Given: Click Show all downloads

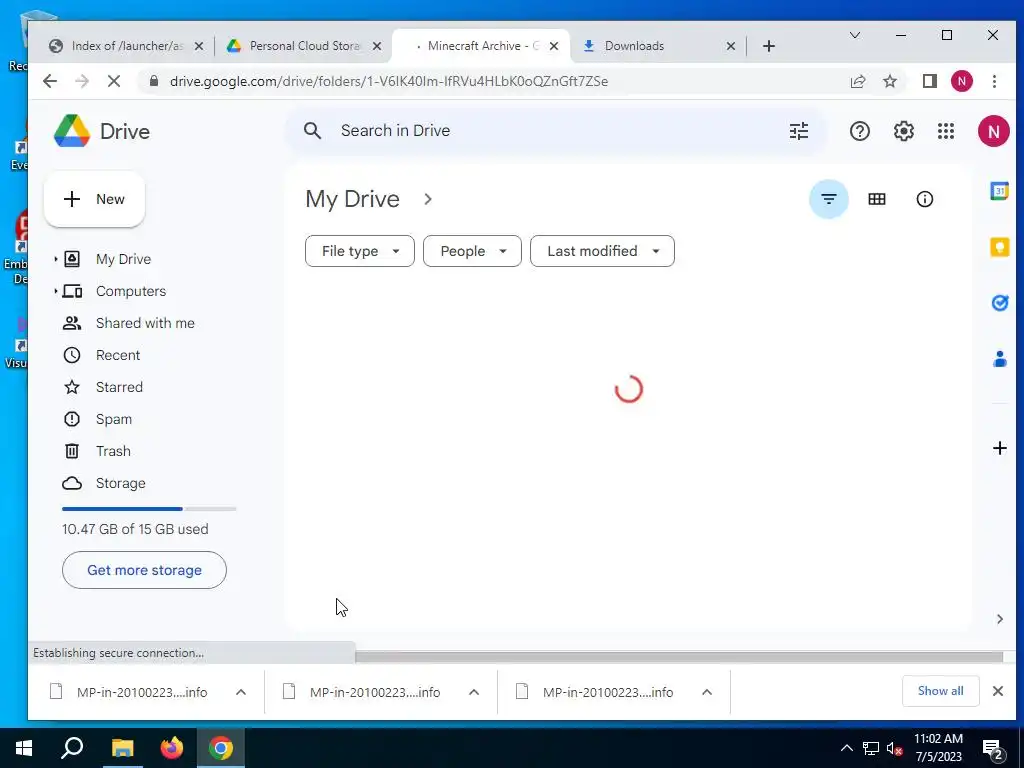Looking at the screenshot, I should (x=940, y=691).
